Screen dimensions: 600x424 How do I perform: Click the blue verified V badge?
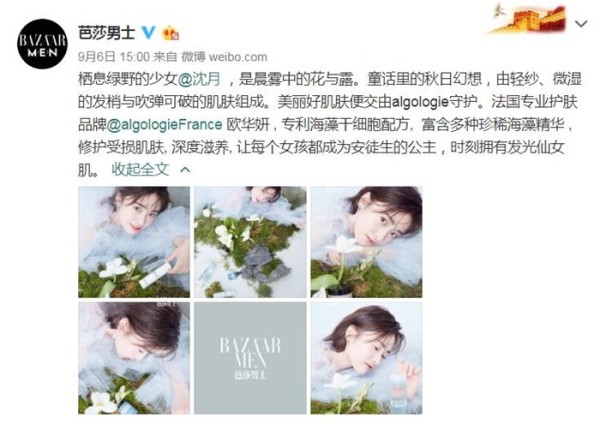(148, 33)
